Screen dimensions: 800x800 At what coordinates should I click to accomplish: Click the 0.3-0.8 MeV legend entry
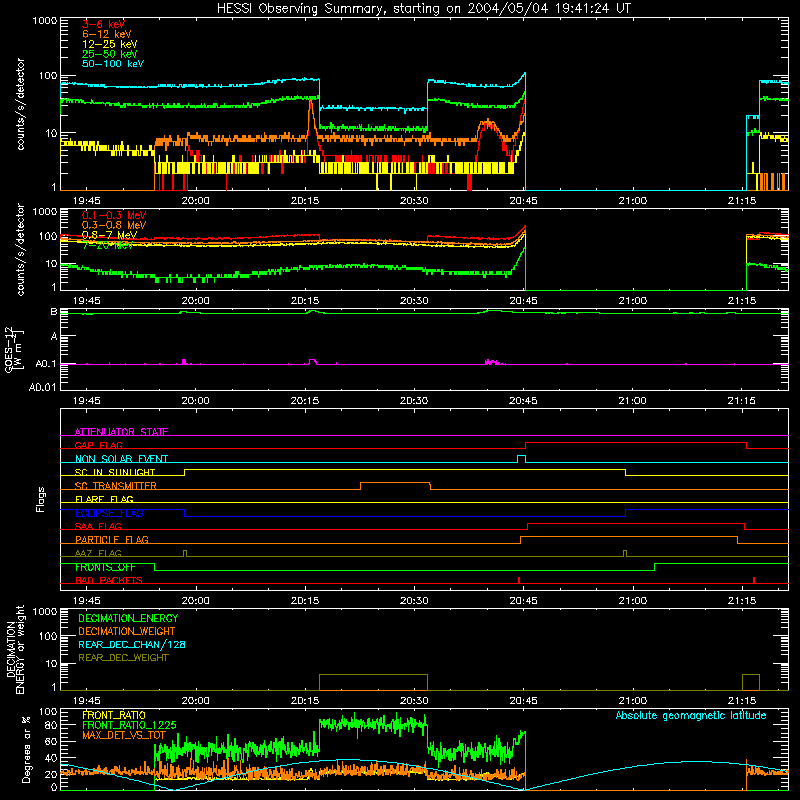pos(114,225)
